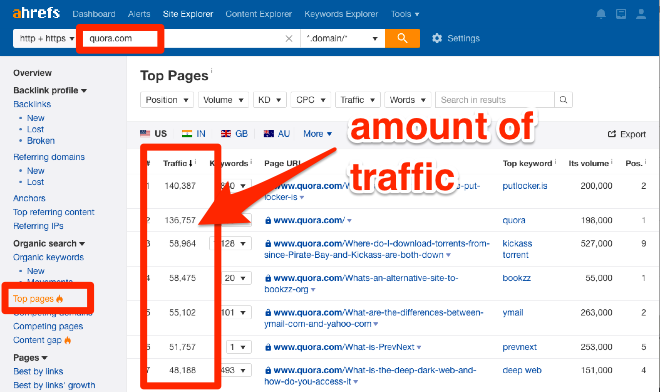Open Referring IPs in the sidebar
This screenshot has height=392, width=660.
pos(38,226)
